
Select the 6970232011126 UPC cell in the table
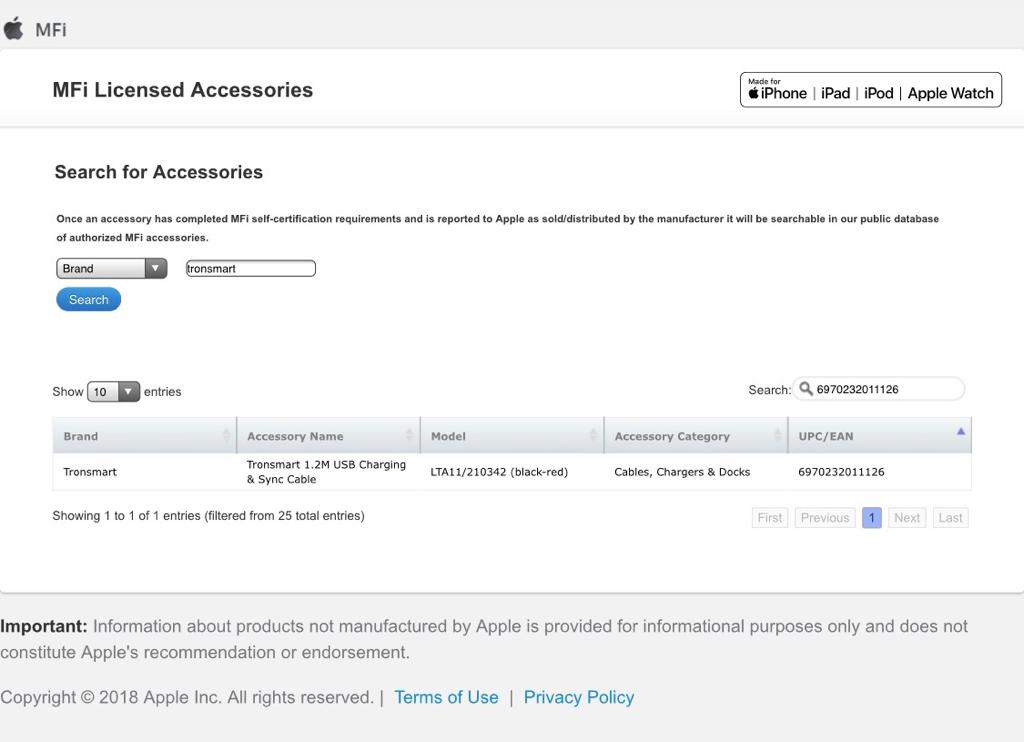pyautogui.click(x=880, y=472)
